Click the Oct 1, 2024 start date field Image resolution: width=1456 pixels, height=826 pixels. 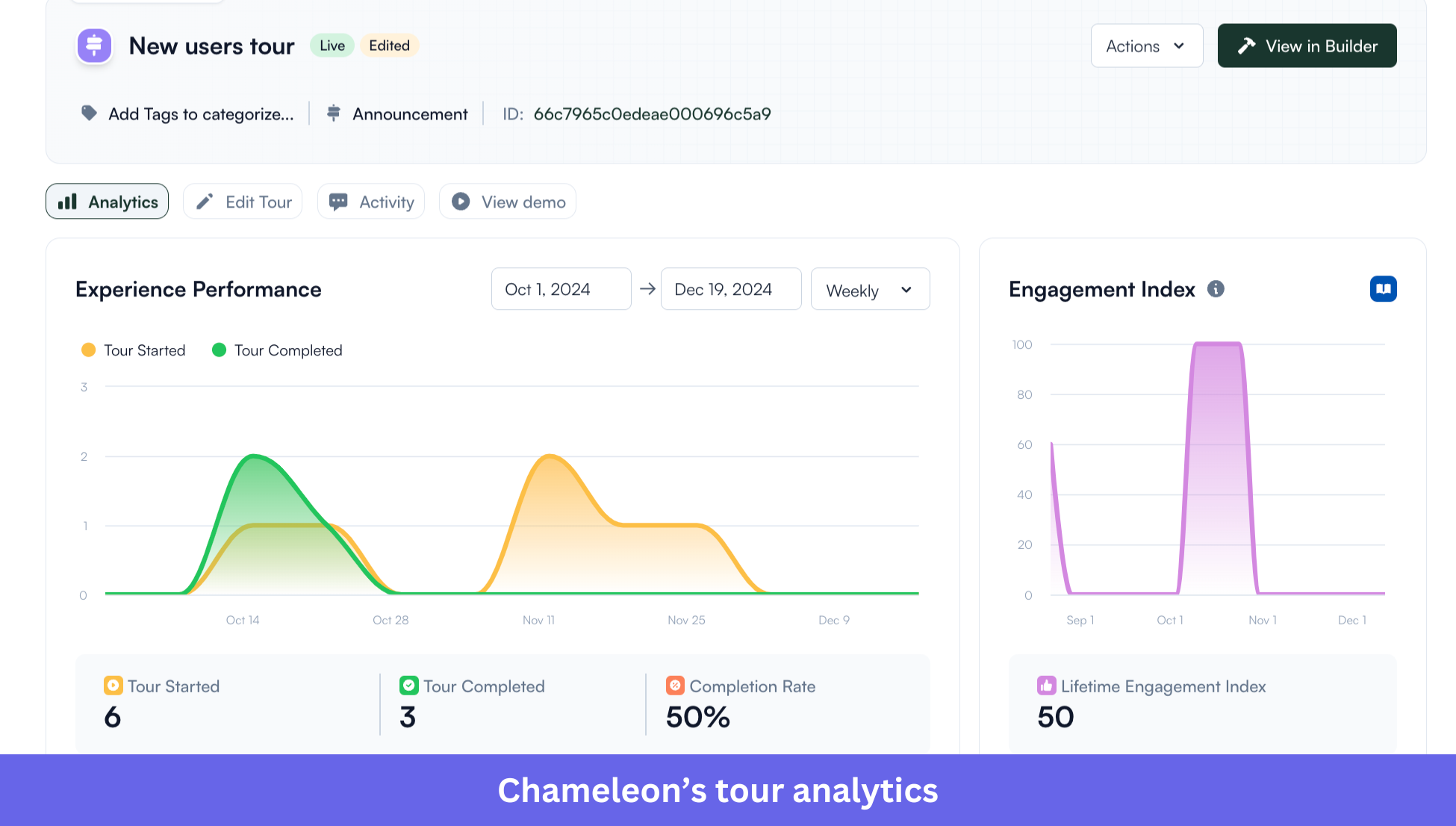561,289
